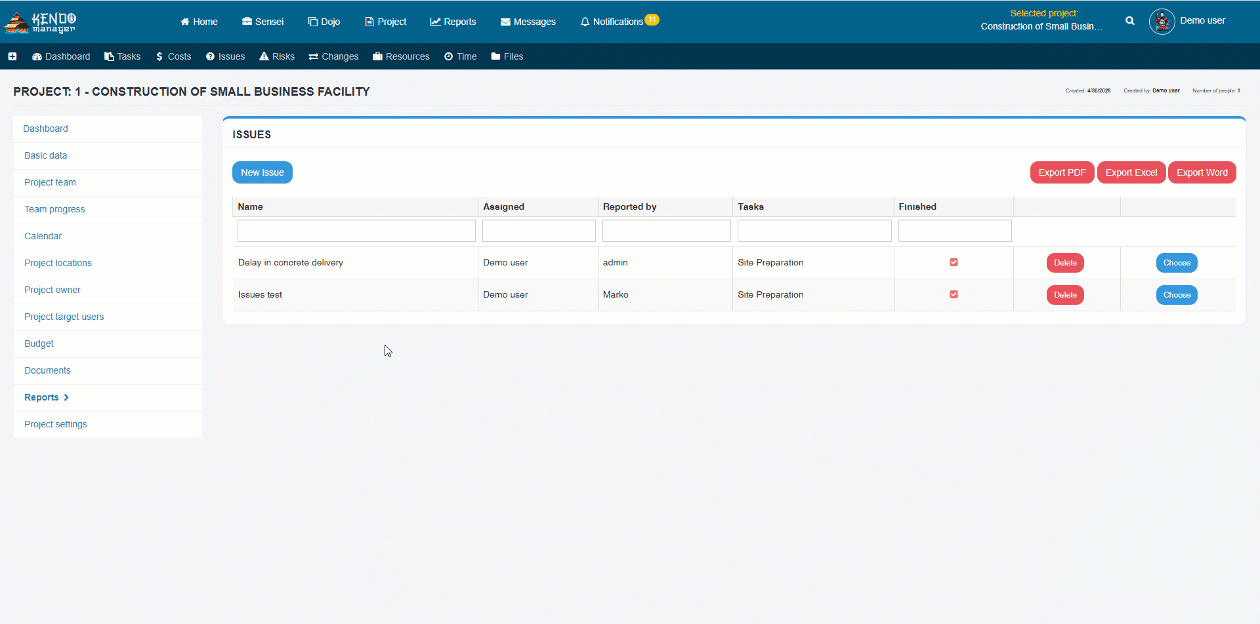Delete the Issues test issue
The height and width of the screenshot is (624, 1260).
coord(1065,295)
